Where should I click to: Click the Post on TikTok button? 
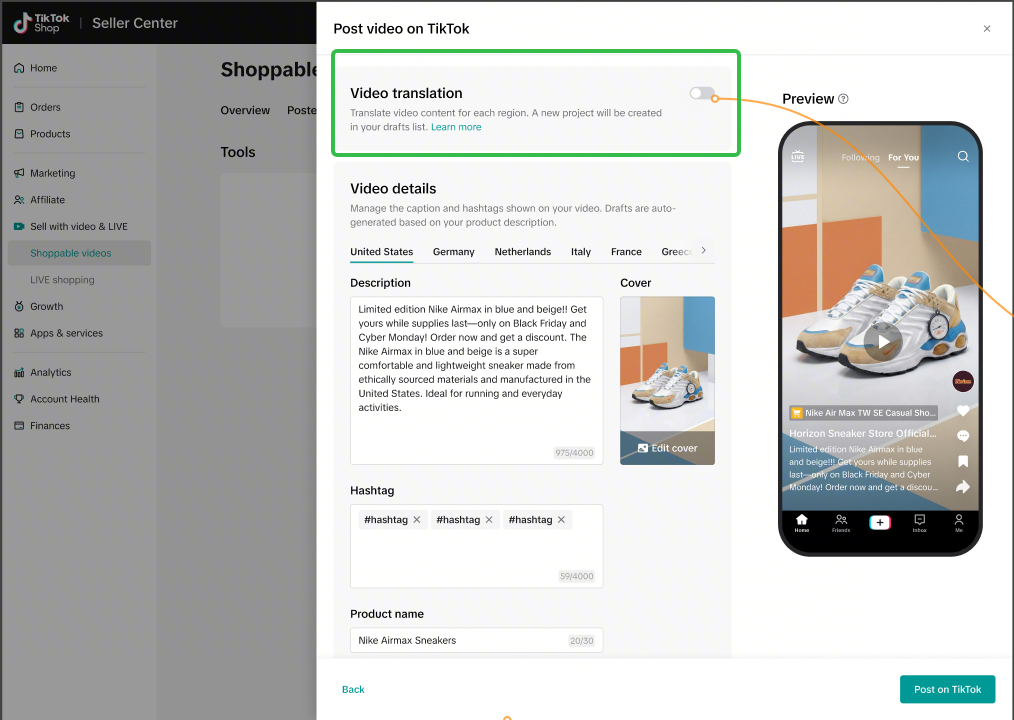pyautogui.click(x=947, y=689)
